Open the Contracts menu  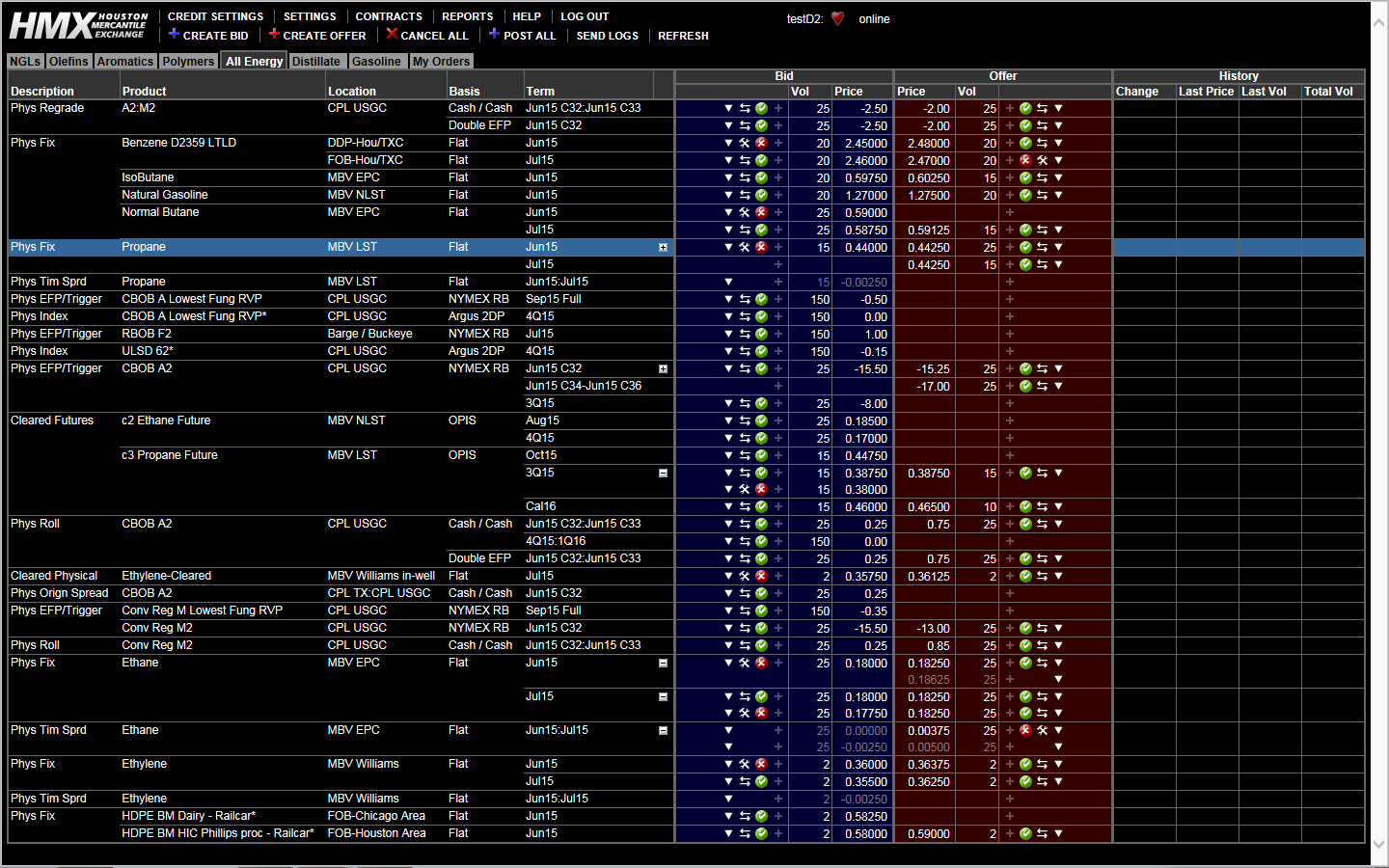389,16
